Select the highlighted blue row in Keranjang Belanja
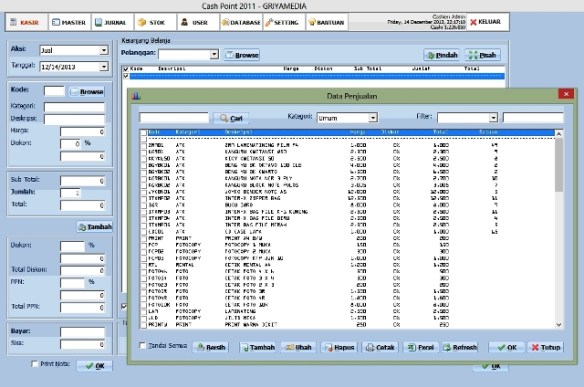This screenshot has width=584, height=387. click(317, 76)
